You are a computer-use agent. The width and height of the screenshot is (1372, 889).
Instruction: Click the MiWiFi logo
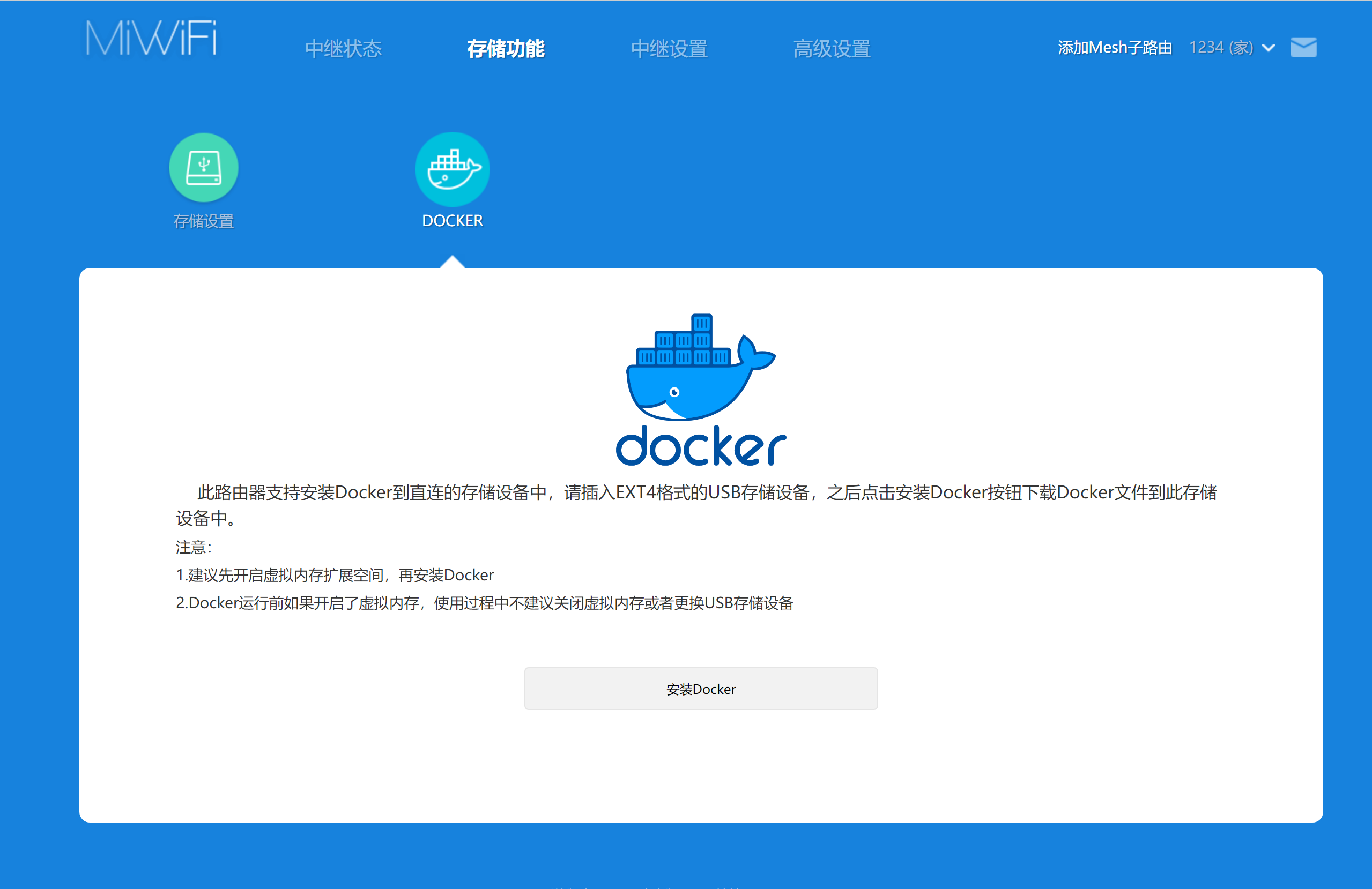pyautogui.click(x=152, y=38)
